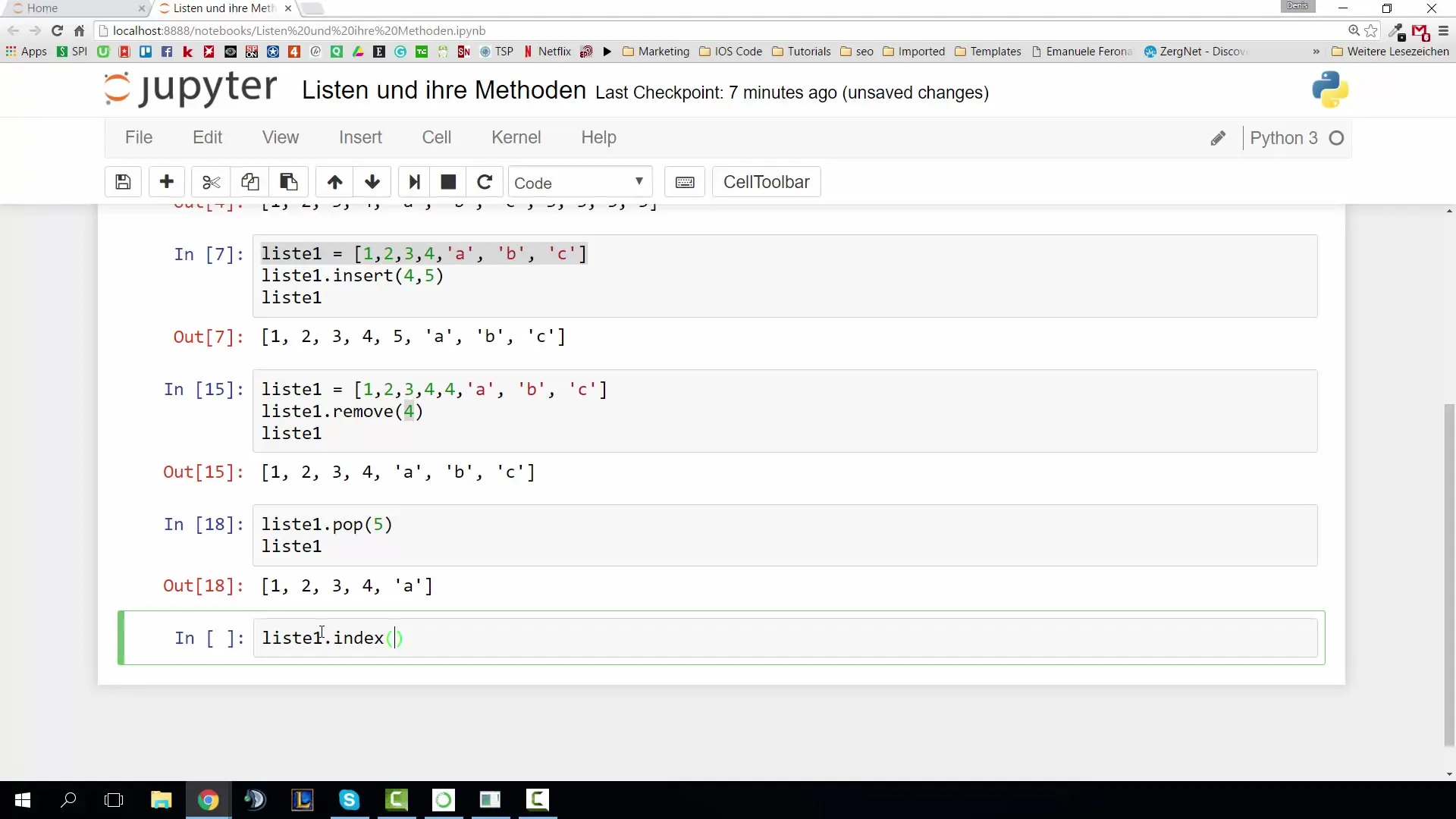Open the command palette keyboard icon
The height and width of the screenshot is (819, 1456).
point(685,182)
